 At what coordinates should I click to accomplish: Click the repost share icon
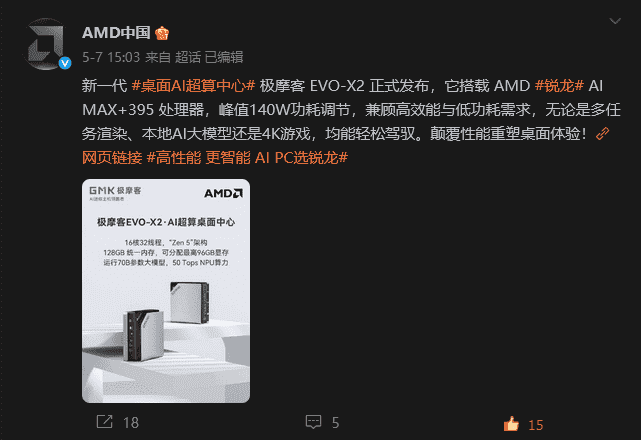click(104, 422)
